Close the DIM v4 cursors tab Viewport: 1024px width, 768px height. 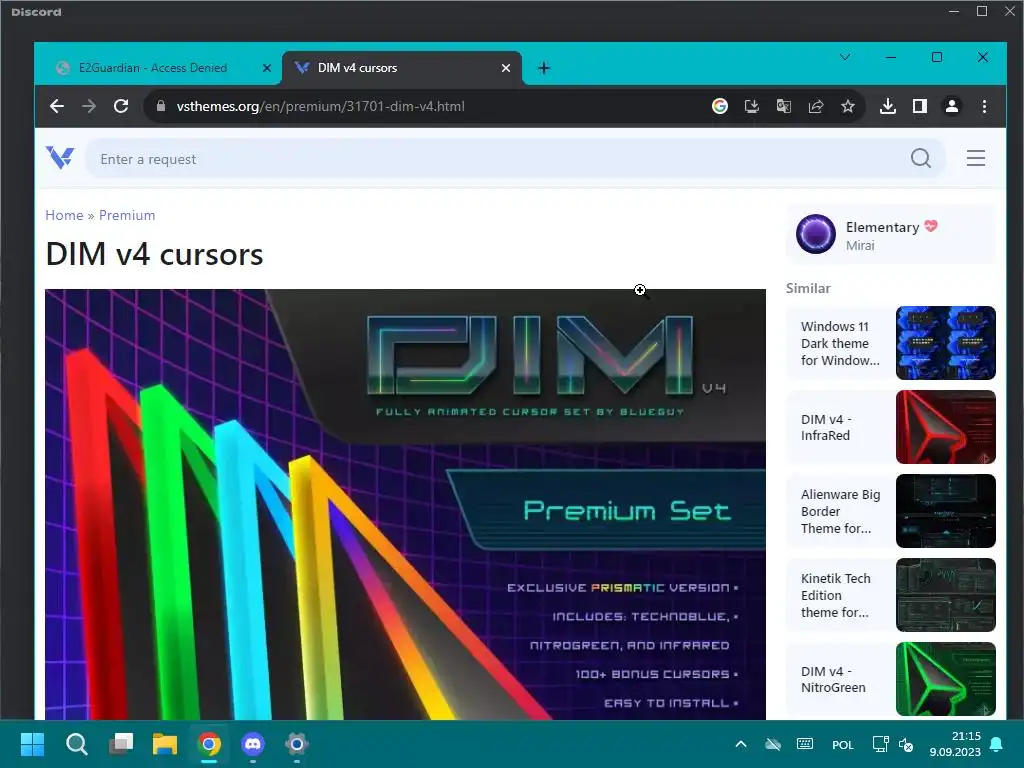505,68
